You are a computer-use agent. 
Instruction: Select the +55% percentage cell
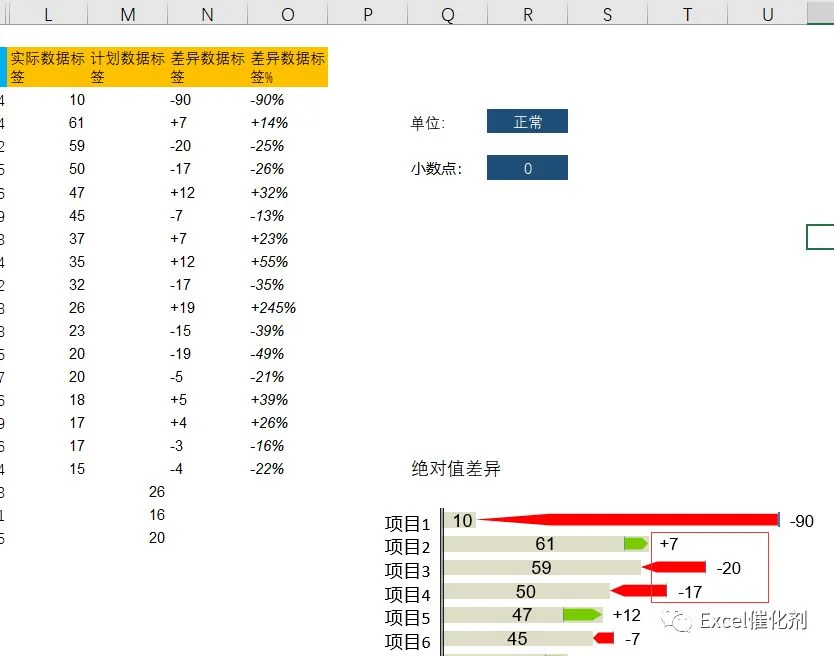coord(288,262)
